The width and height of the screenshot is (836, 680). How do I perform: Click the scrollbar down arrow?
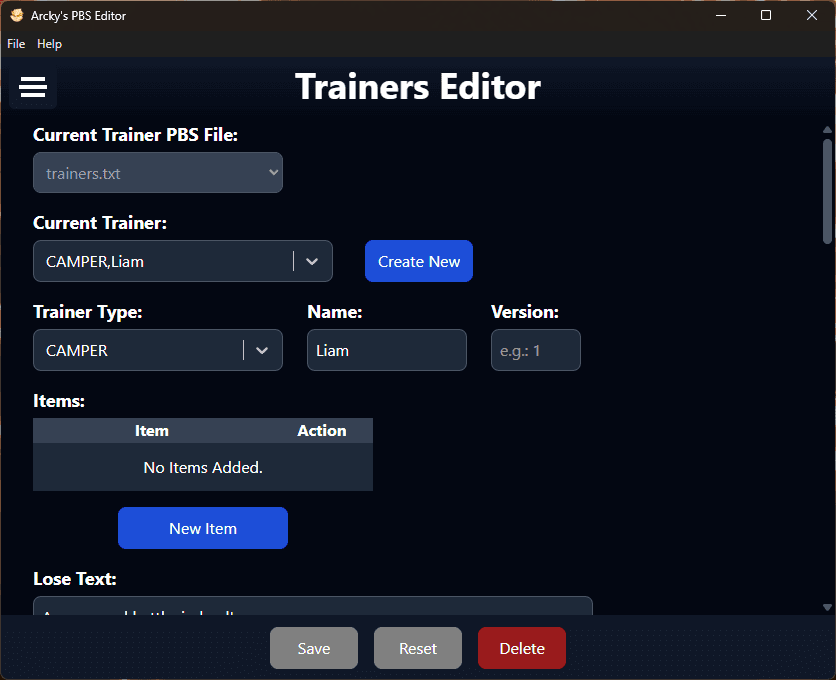point(827,607)
